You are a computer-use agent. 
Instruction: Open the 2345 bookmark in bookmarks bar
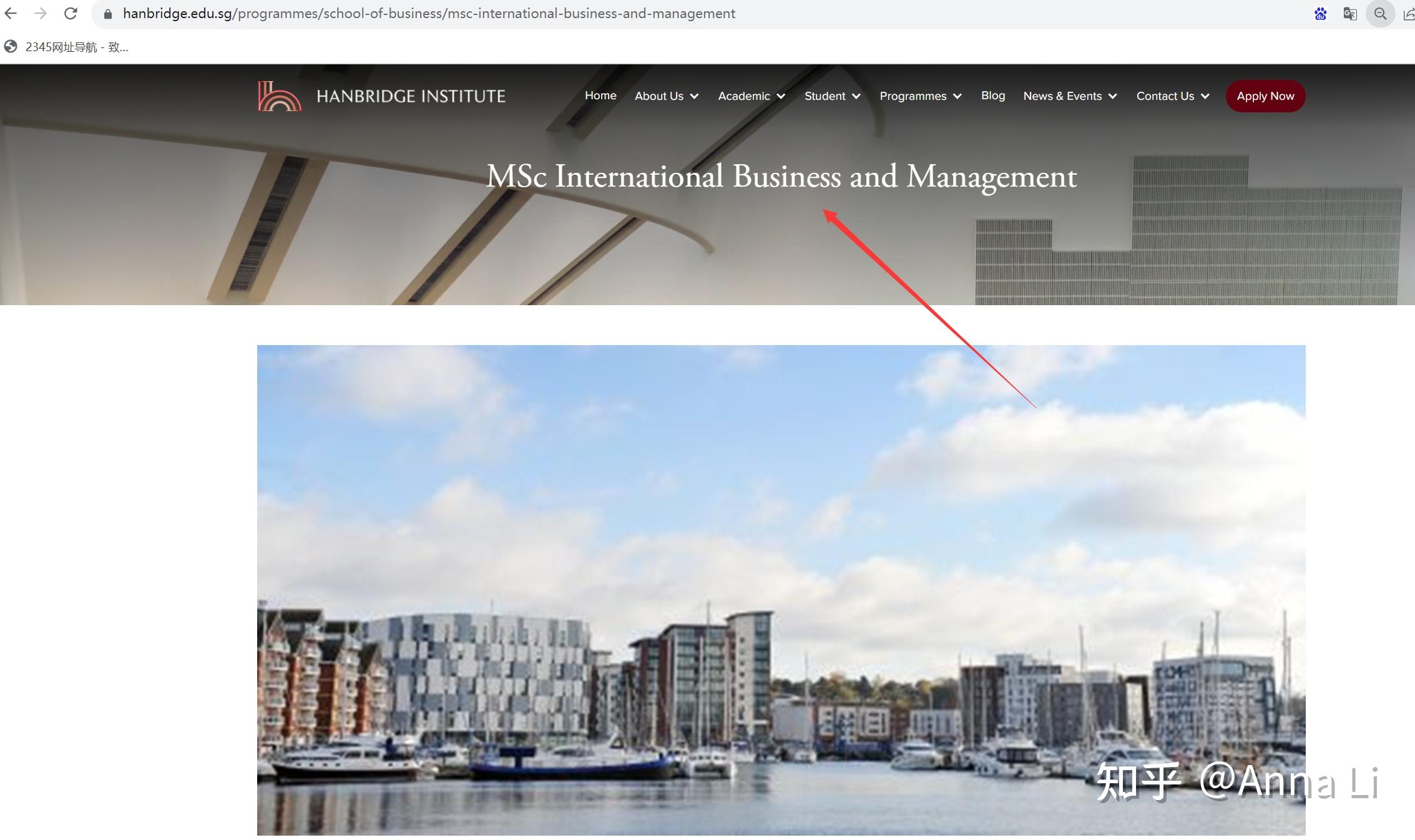(66, 47)
